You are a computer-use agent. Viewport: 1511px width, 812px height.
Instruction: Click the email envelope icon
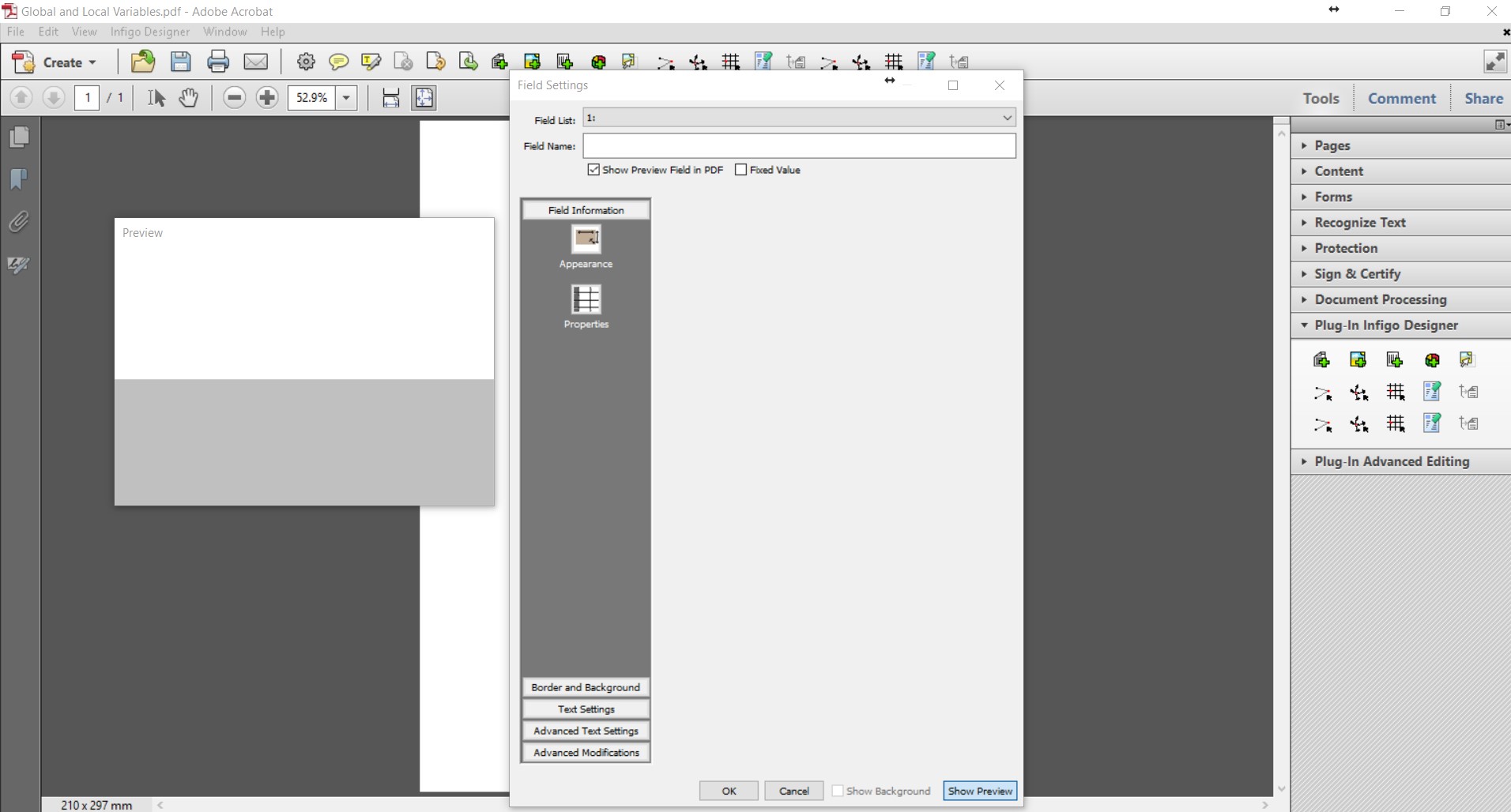255,62
